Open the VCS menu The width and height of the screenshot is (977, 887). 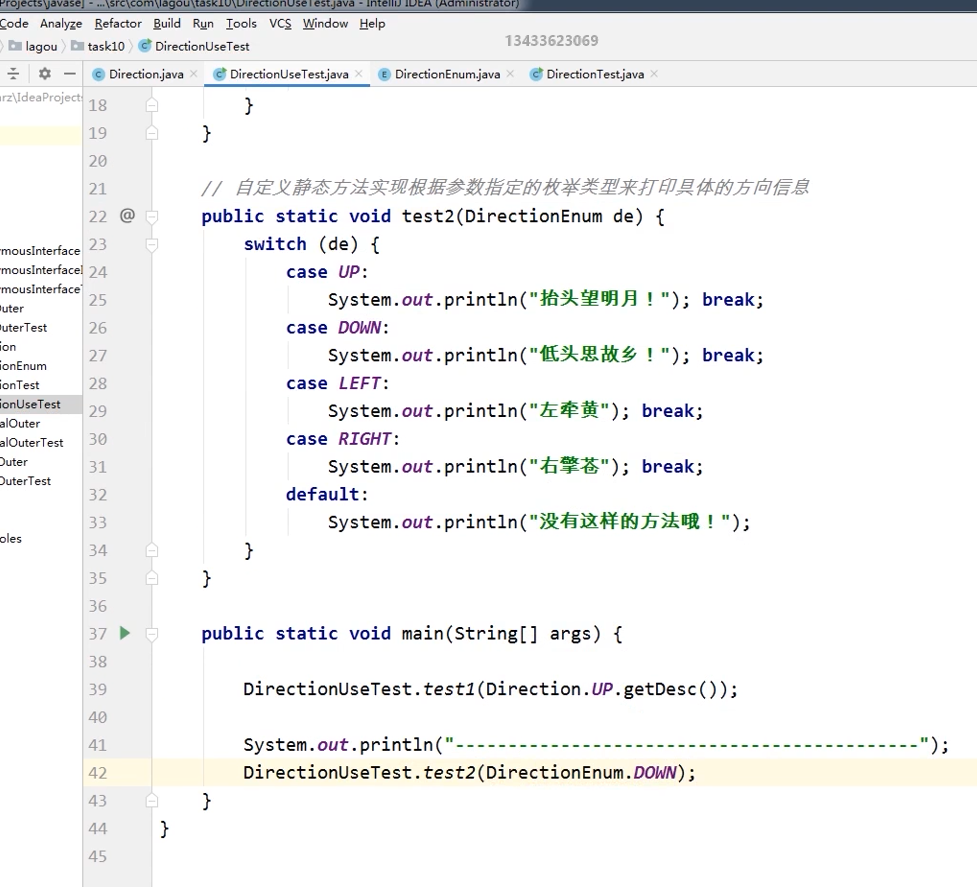(x=280, y=24)
